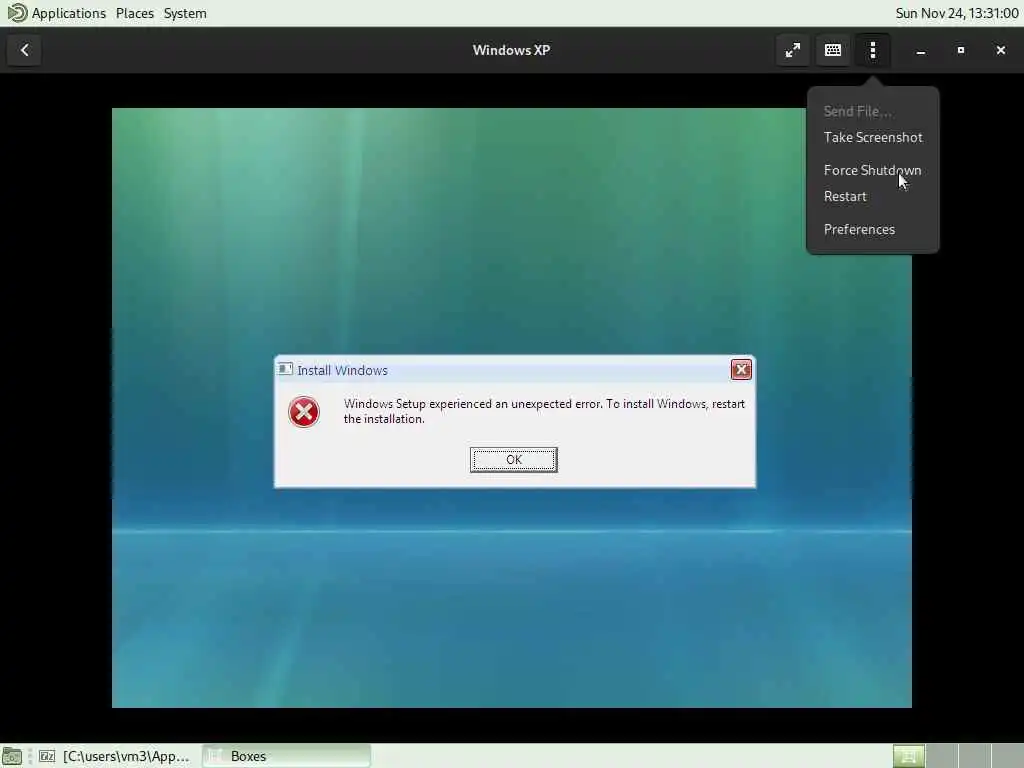Close the three-dot menu via its button
Image resolution: width=1024 pixels, height=768 pixels.
pyautogui.click(x=872, y=50)
